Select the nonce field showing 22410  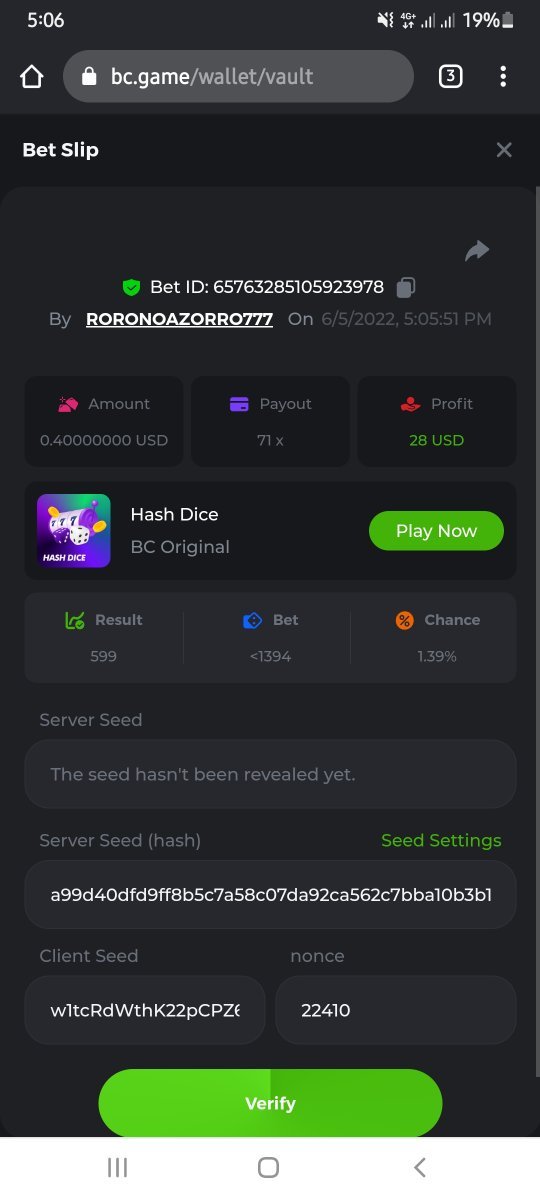396,1010
